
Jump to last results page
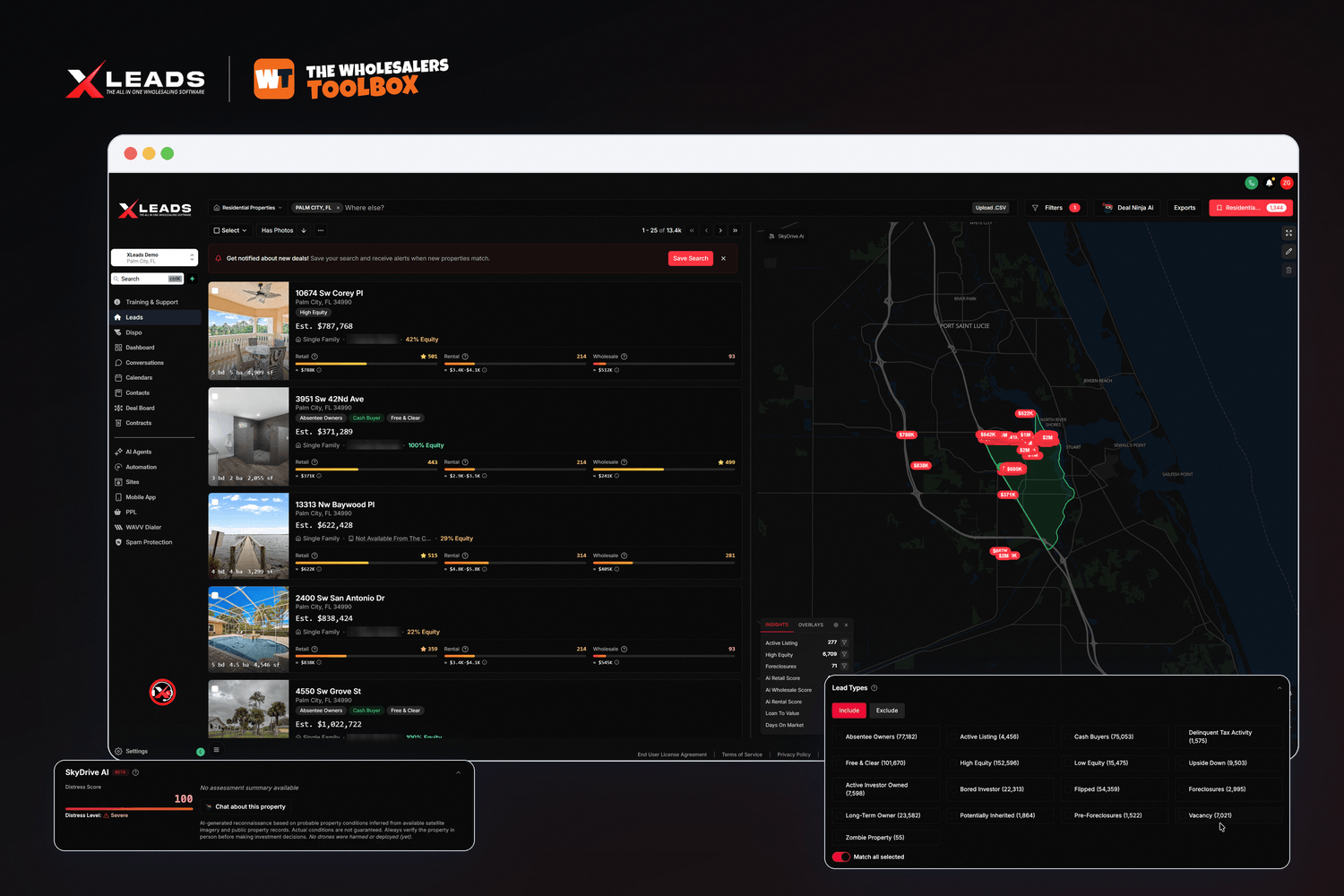coord(736,231)
